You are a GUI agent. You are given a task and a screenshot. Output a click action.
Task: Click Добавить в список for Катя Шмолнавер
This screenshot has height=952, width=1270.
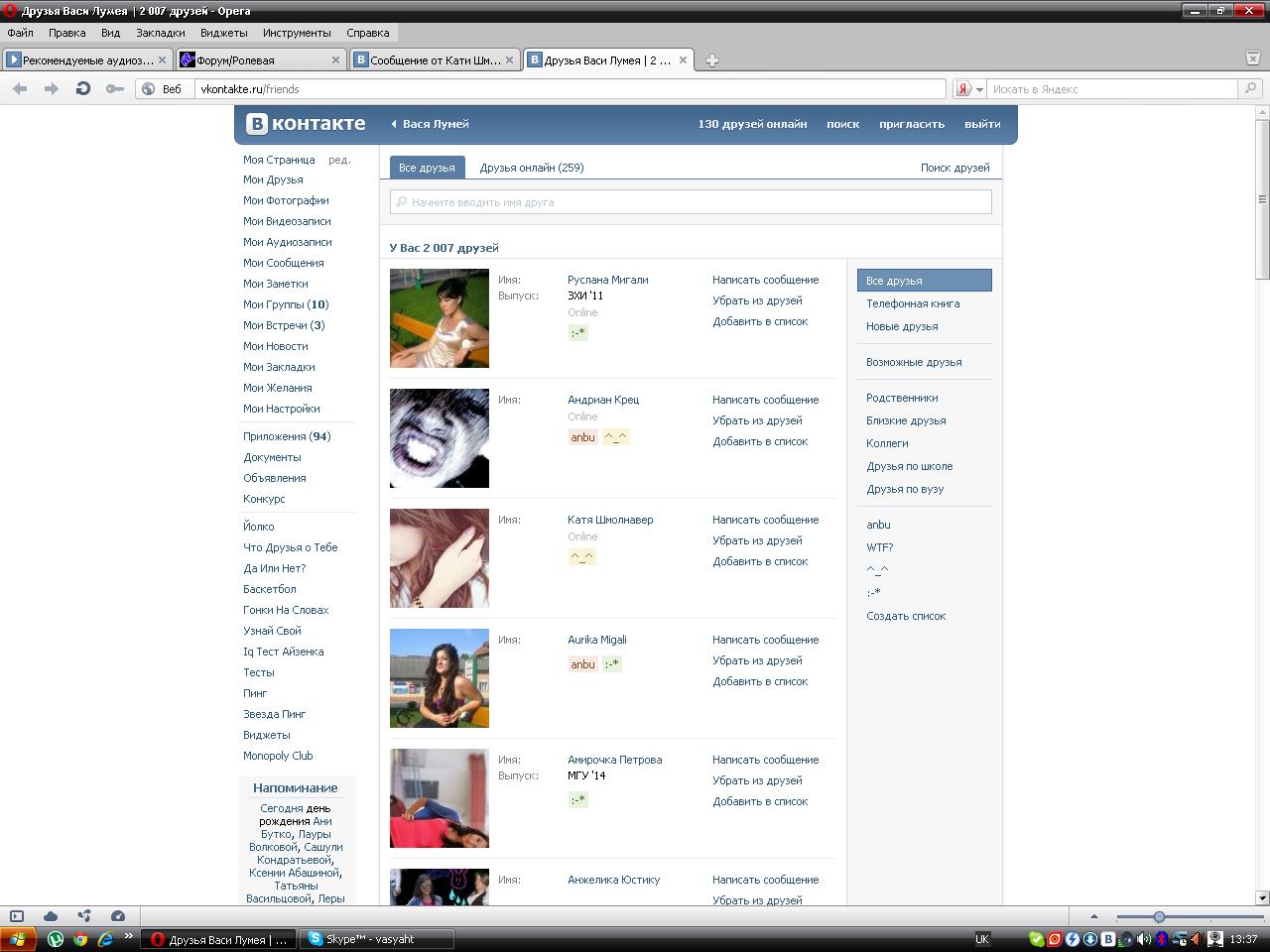760,561
